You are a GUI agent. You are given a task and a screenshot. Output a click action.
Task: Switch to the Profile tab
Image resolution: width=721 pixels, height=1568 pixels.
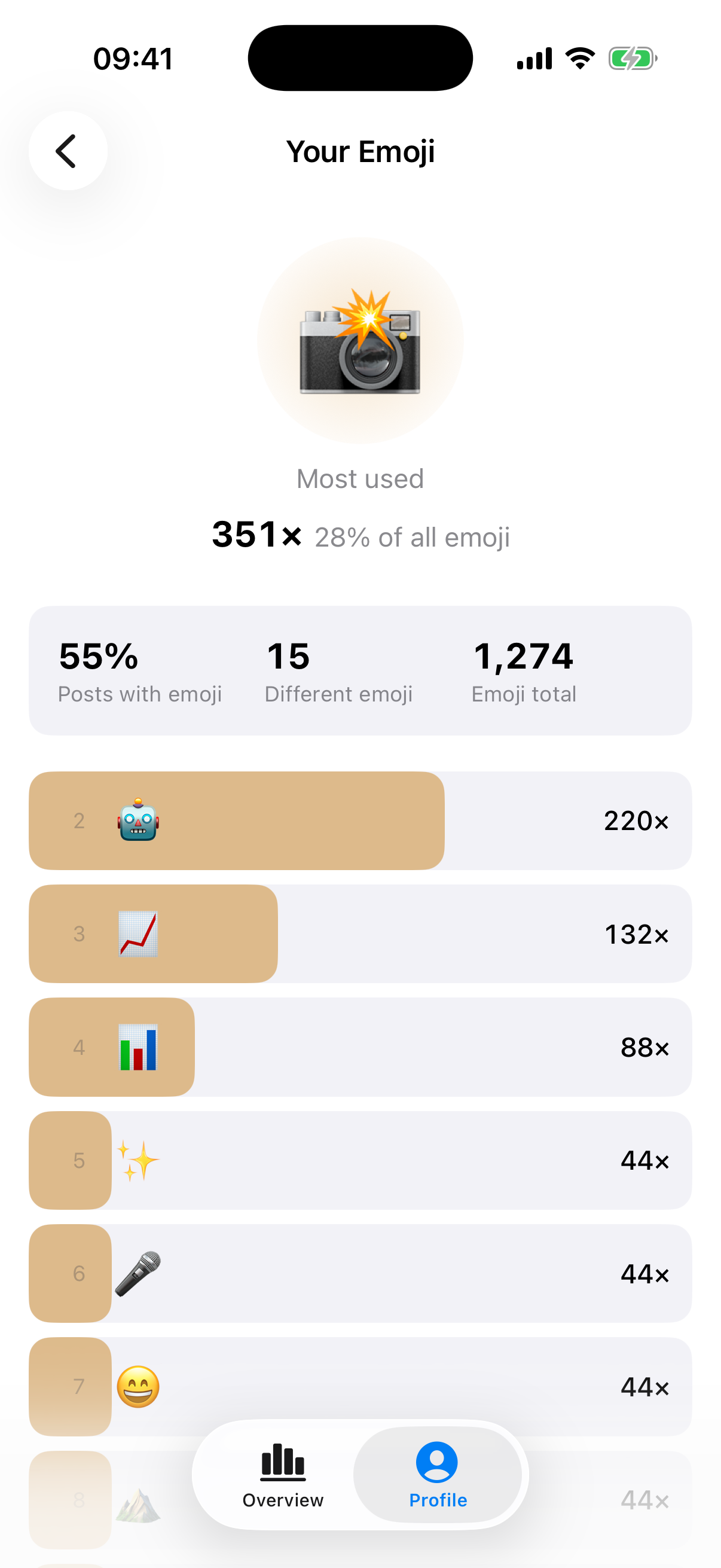pyautogui.click(x=438, y=1475)
